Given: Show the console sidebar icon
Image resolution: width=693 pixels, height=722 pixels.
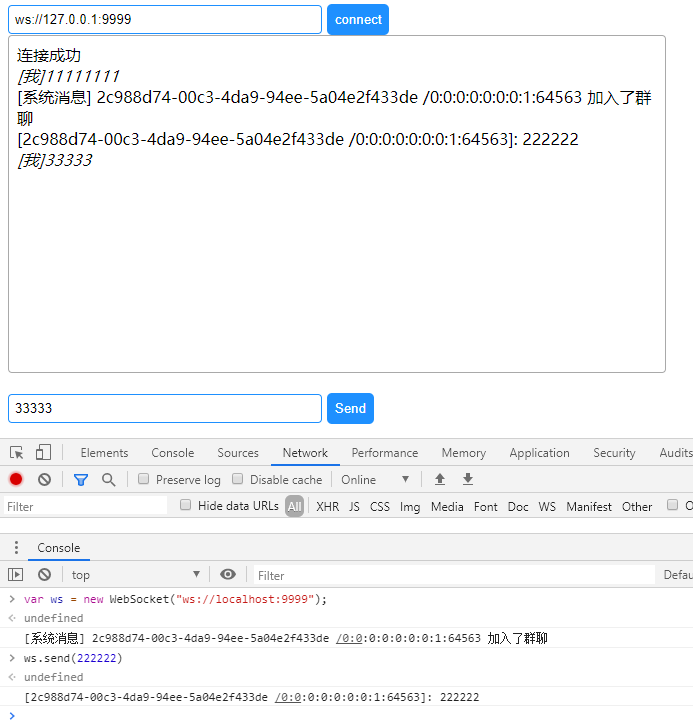Looking at the screenshot, I should click(16, 574).
